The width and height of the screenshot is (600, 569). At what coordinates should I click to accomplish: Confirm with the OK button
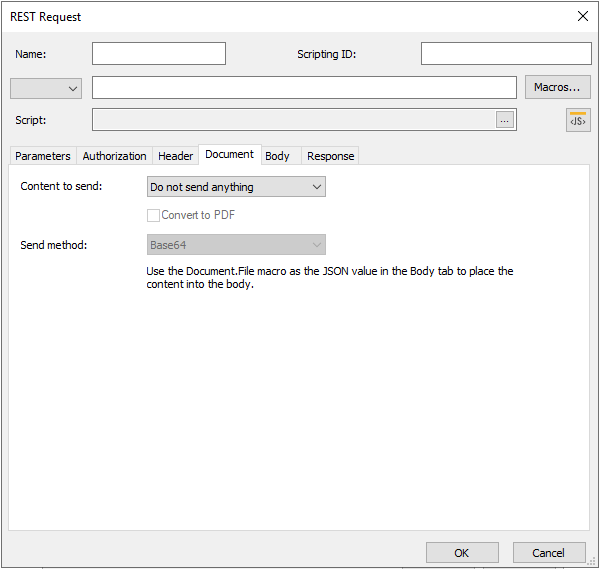click(x=462, y=553)
